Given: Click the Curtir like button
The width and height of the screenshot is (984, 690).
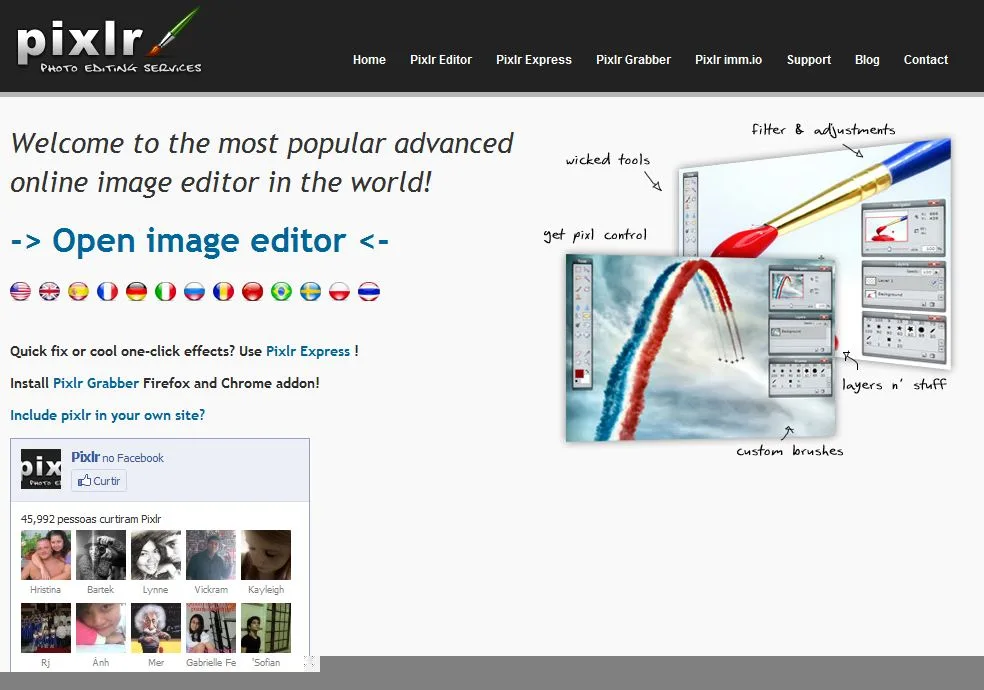Looking at the screenshot, I should click(99, 481).
